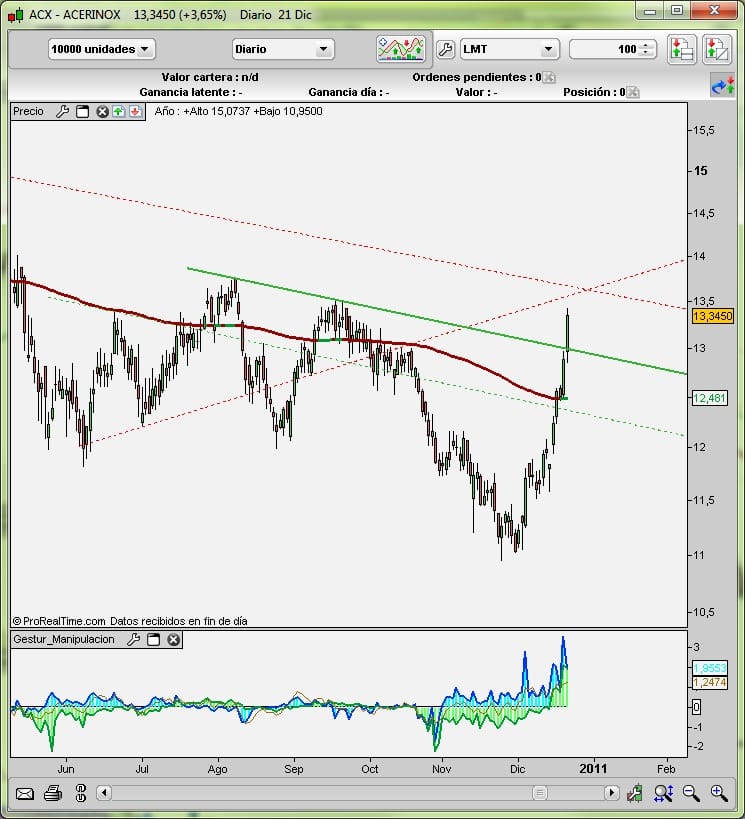Image resolution: width=745 pixels, height=819 pixels.
Task: Click the horizontal scrollbar thumb
Action: pos(539,793)
